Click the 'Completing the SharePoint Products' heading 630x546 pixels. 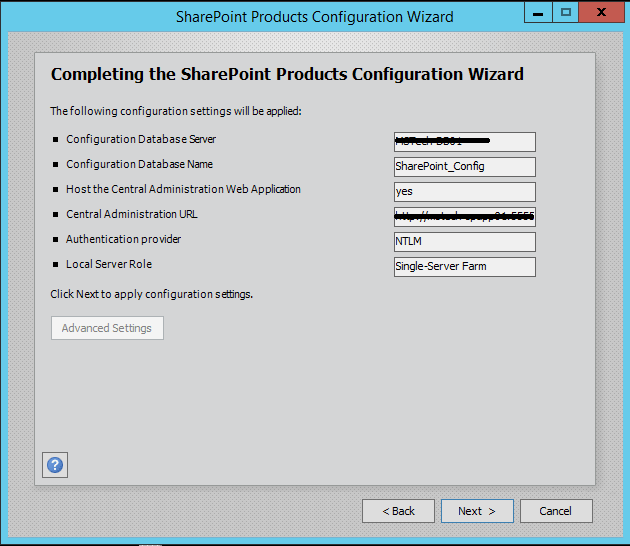287,75
